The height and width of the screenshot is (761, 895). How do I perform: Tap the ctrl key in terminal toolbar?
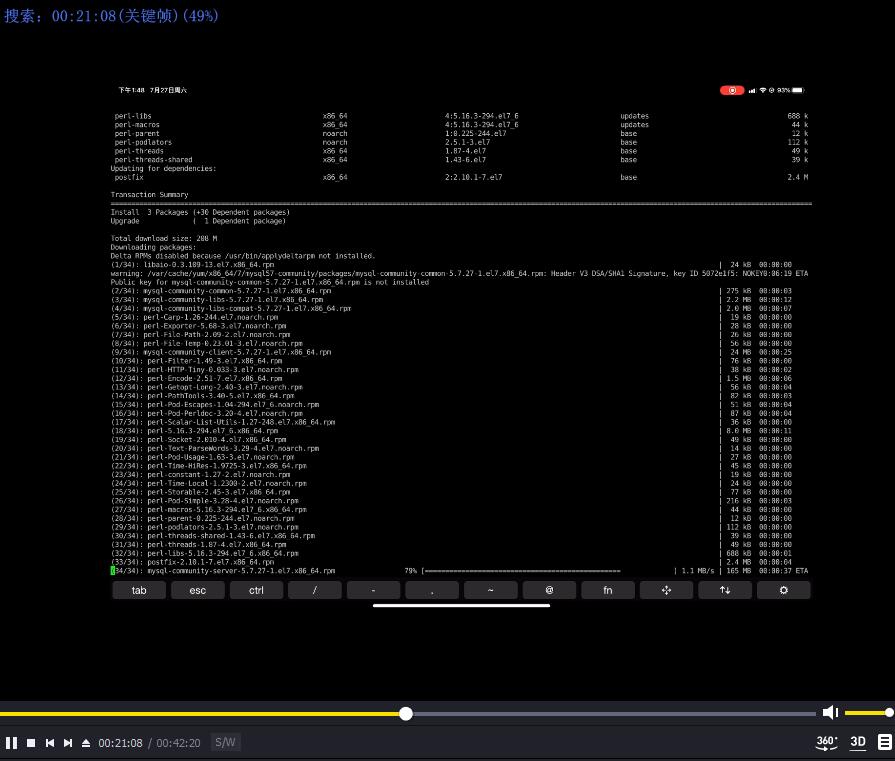pos(256,590)
